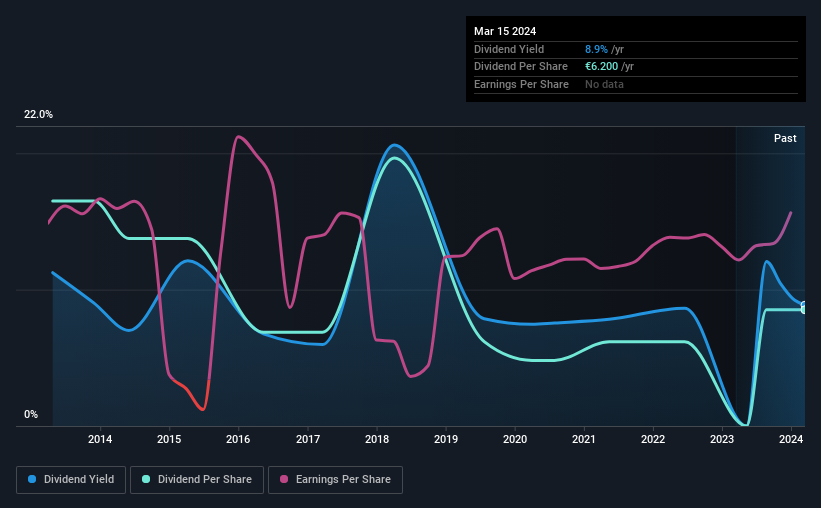The image size is (821, 508).
Task: Select the 2019 axis label
Action: (x=446, y=439)
